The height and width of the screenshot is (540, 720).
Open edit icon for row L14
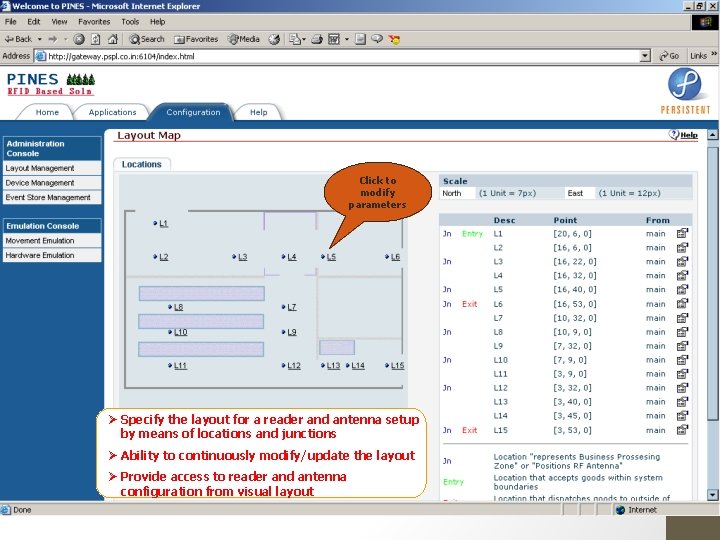point(682,416)
